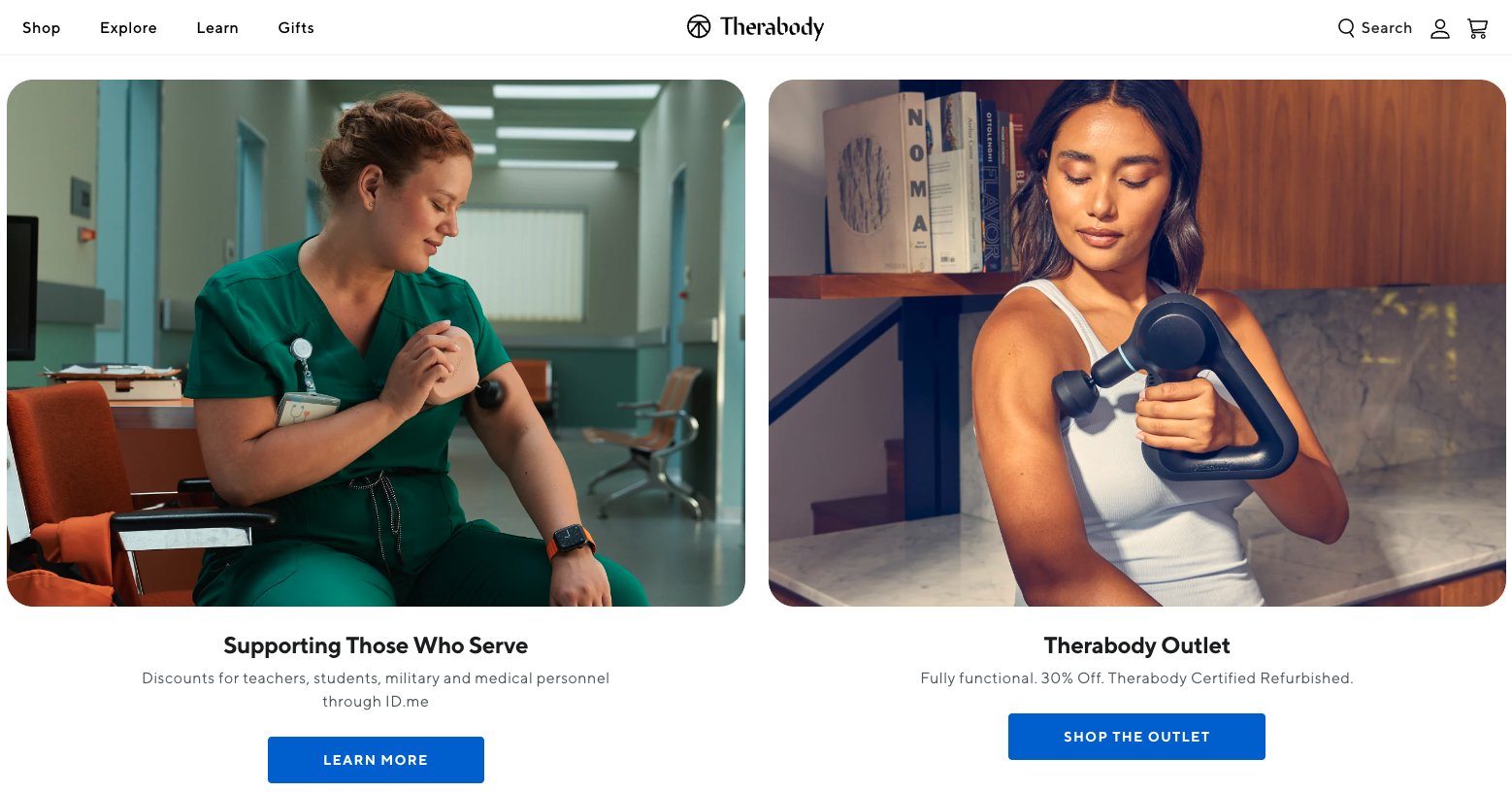Click the ID.me discounts description text
This screenshot has height=792, width=1512.
(x=376, y=690)
